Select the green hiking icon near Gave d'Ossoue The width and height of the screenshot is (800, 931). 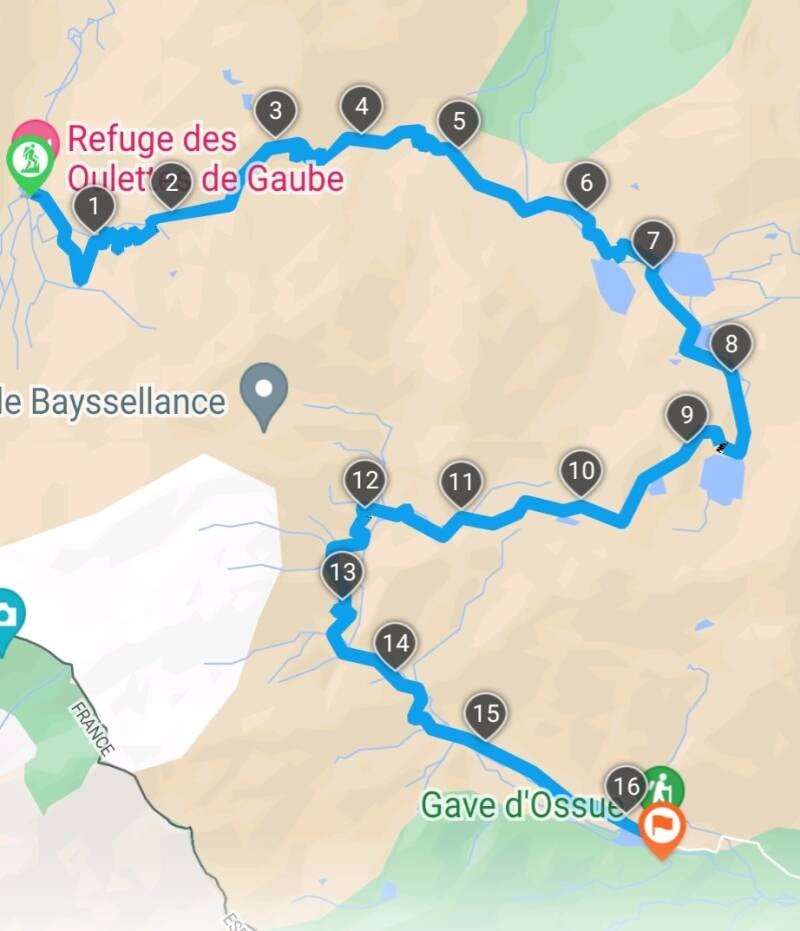click(664, 788)
